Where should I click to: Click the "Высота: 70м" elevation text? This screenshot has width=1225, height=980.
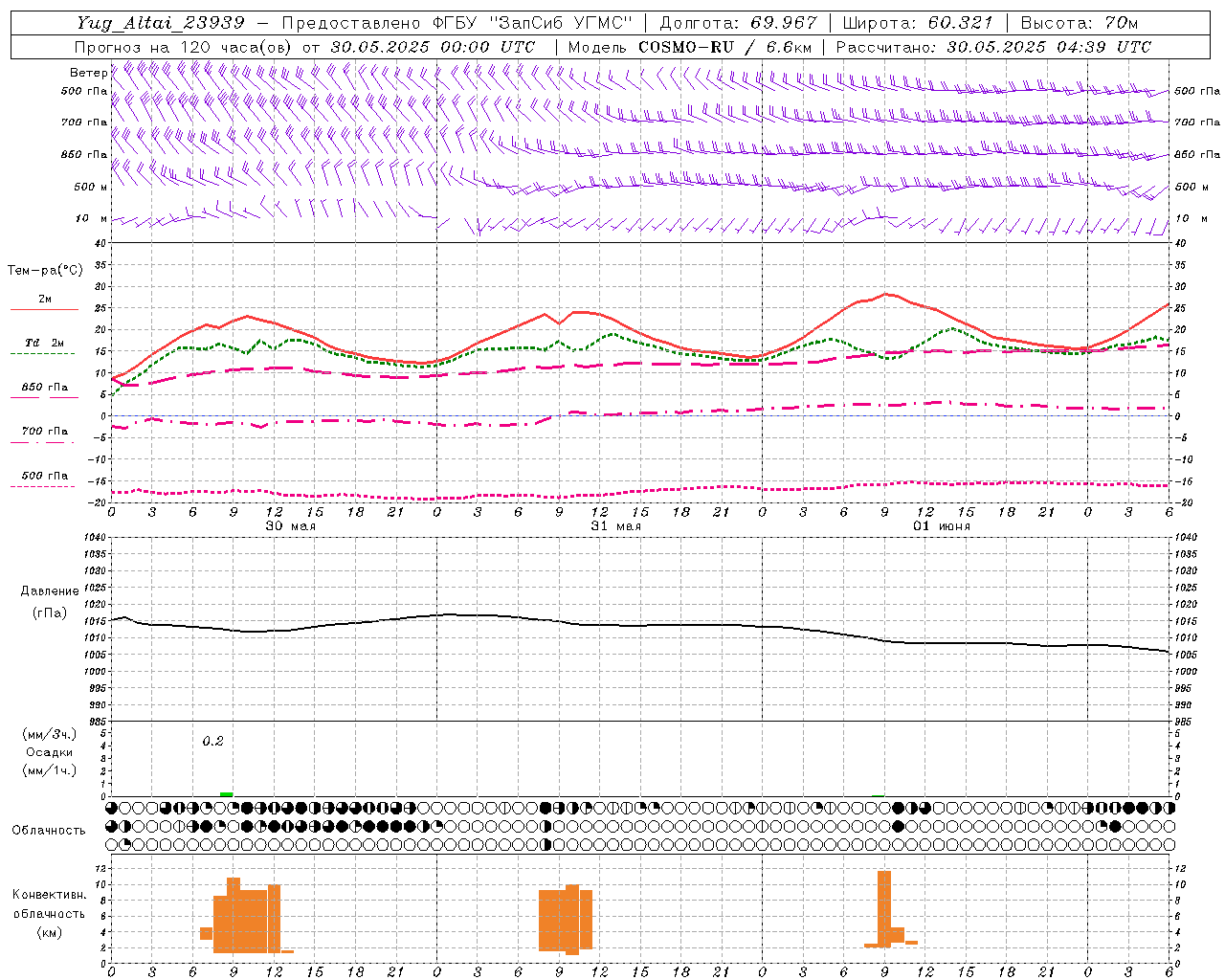(x=1080, y=23)
